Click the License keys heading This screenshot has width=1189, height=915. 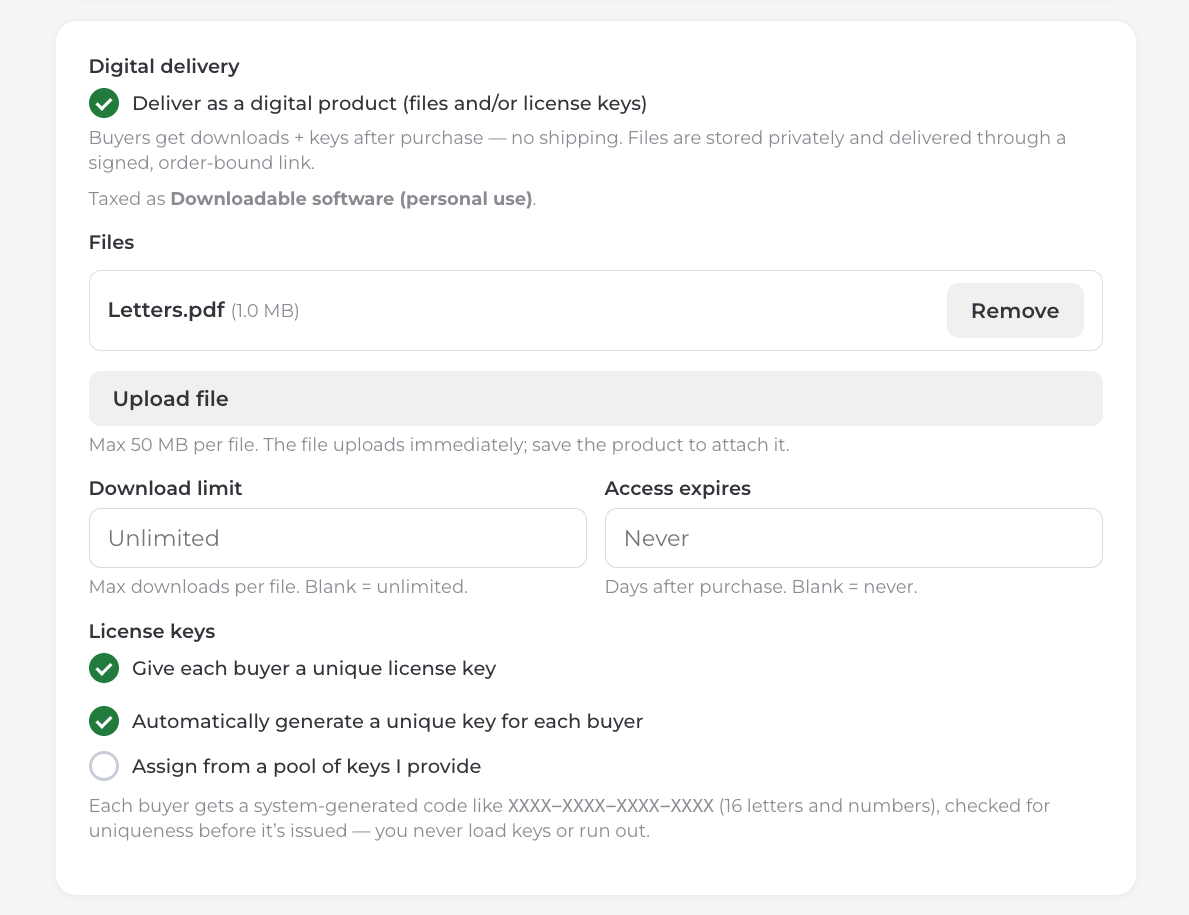(x=152, y=631)
